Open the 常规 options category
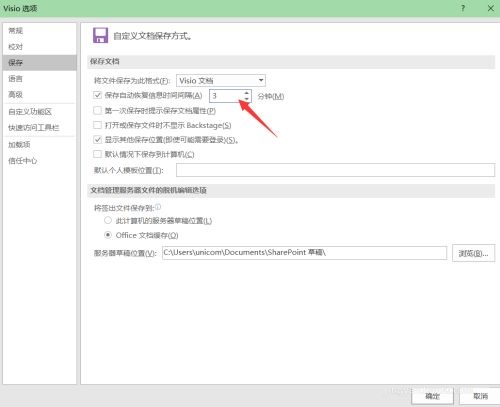 click(39, 31)
